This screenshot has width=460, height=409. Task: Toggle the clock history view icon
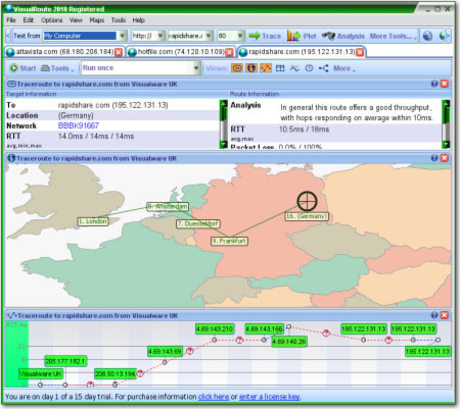pos(309,68)
